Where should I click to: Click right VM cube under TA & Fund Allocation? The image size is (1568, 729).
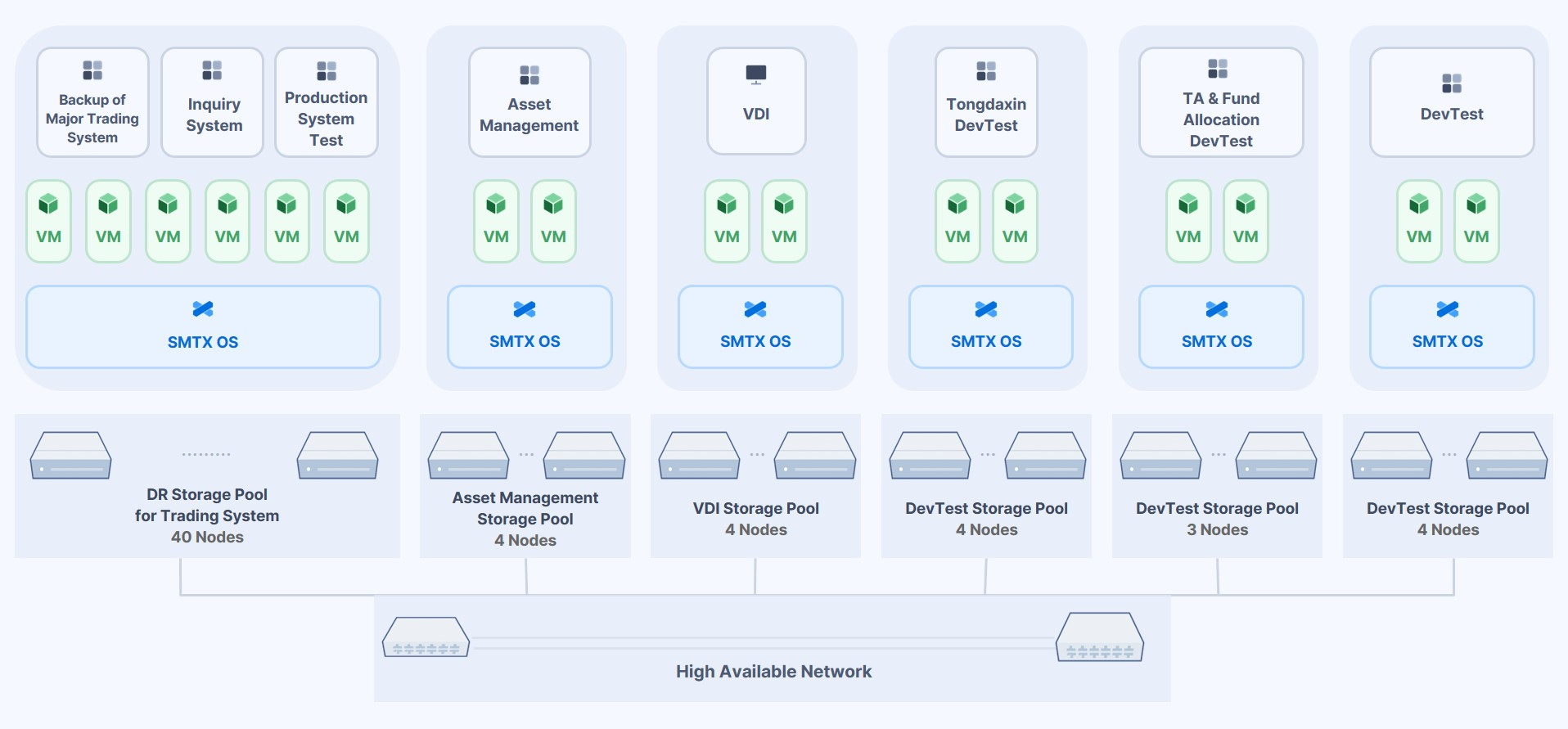pos(1246,204)
